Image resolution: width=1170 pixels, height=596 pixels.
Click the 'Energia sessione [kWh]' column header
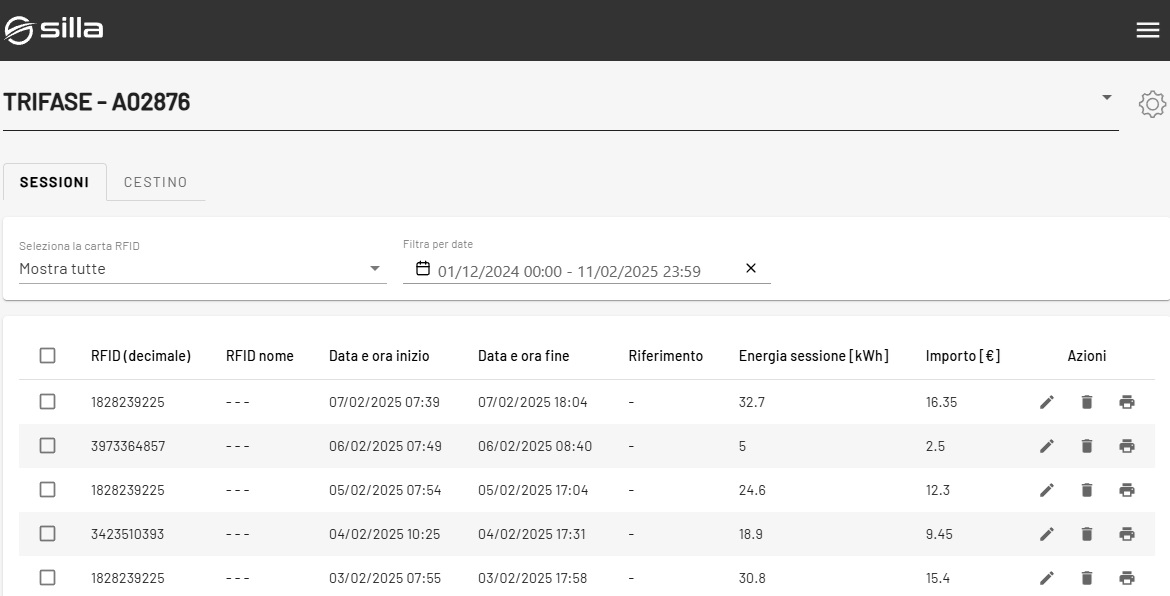click(x=814, y=356)
